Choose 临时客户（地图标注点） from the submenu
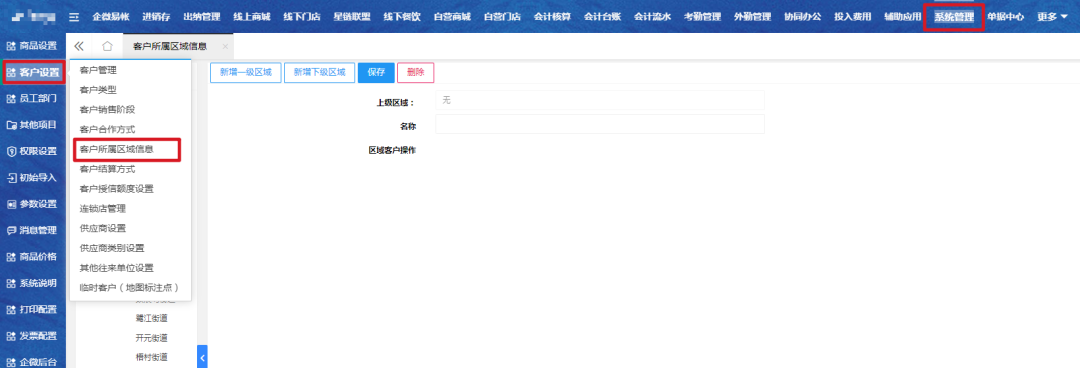This screenshot has width=1080, height=368. click(x=129, y=287)
